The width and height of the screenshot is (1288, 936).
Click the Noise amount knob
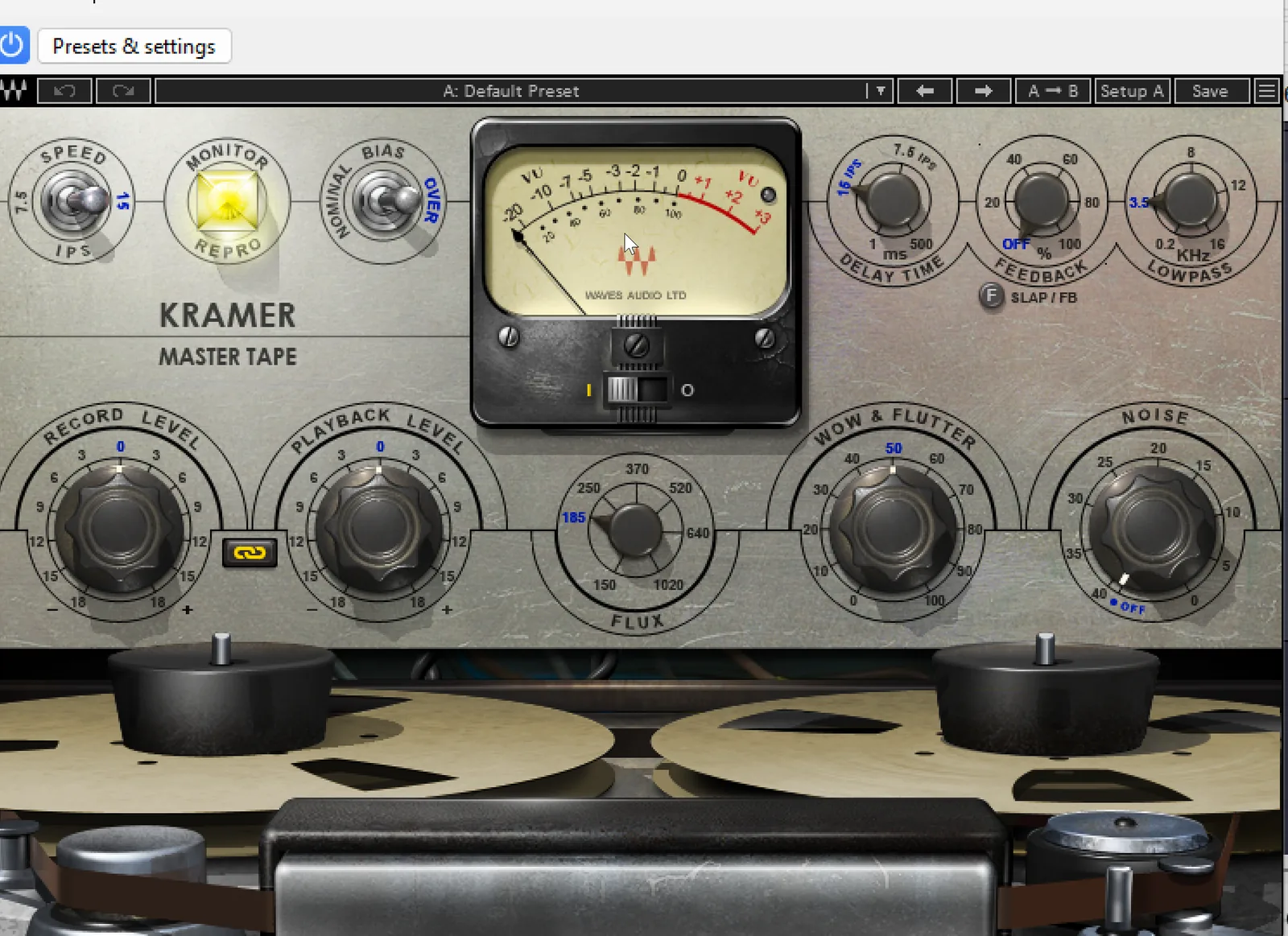pyautogui.click(x=1151, y=530)
